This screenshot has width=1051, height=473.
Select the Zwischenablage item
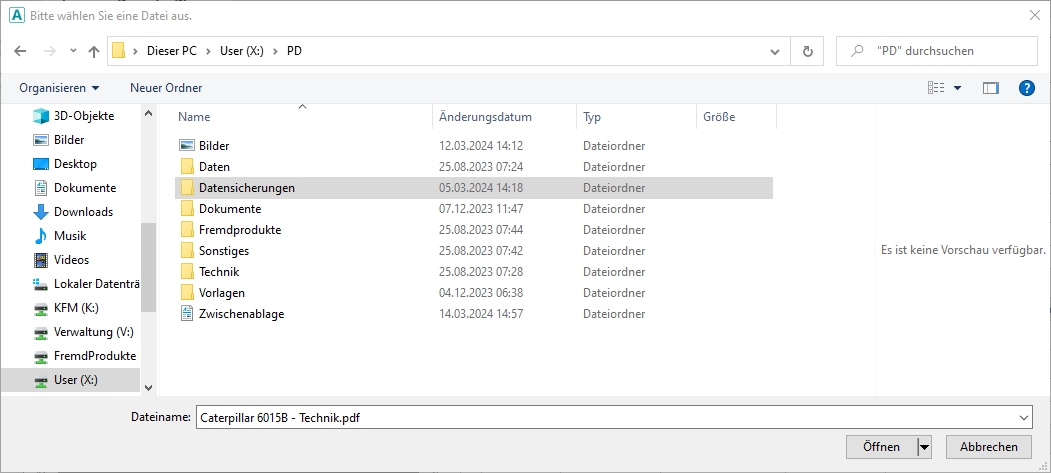tap(241, 314)
